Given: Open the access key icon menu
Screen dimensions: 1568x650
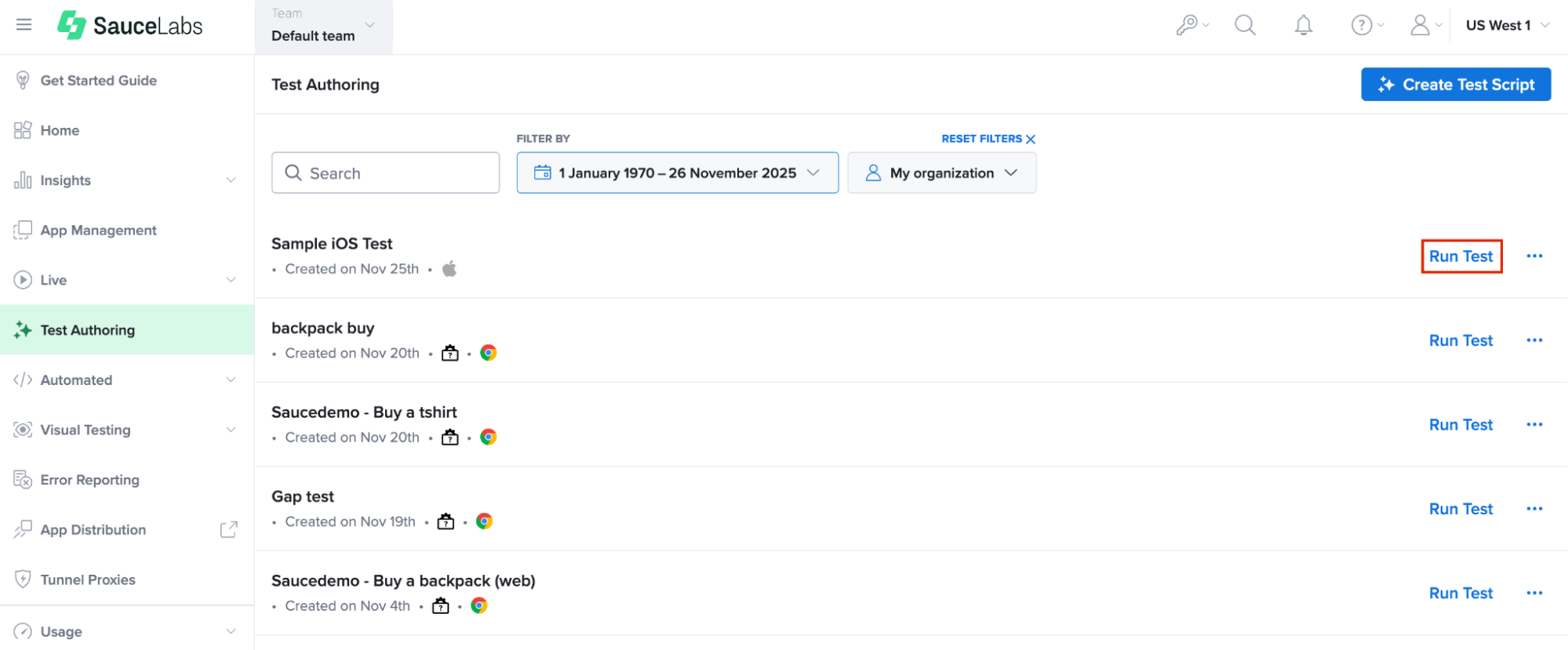Looking at the screenshot, I should coord(1191,25).
